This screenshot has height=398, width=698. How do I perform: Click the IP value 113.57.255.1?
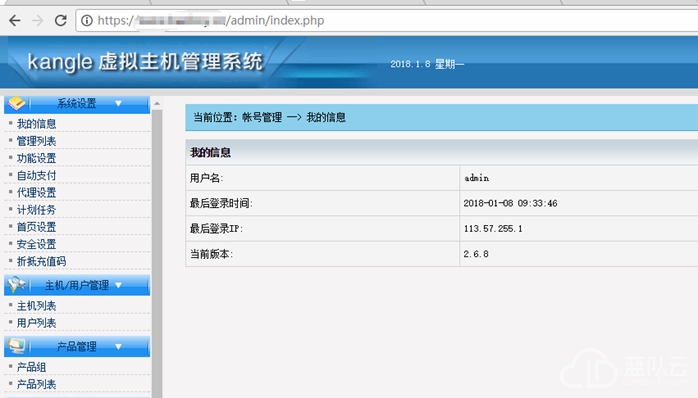click(x=493, y=229)
